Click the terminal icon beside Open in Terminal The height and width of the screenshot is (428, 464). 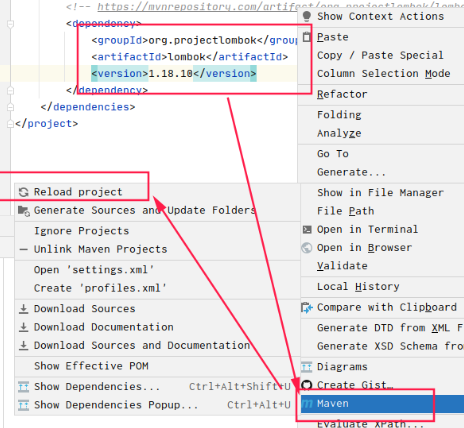307,229
